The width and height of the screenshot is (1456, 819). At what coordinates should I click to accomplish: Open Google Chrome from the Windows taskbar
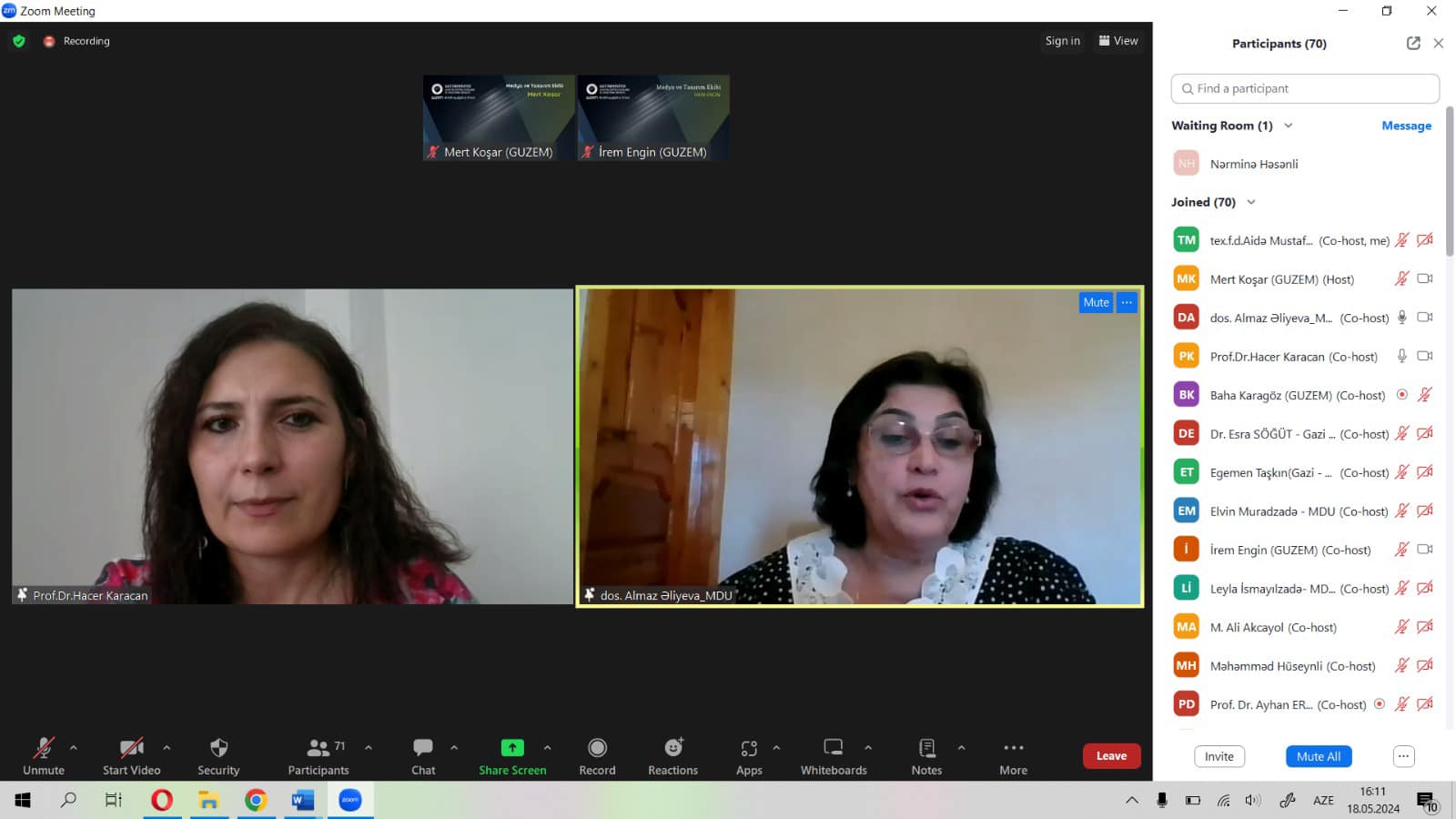tap(256, 800)
